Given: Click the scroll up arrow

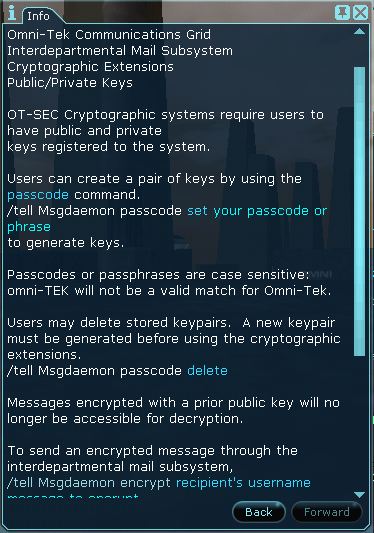Looking at the screenshot, I should click(x=359, y=32).
